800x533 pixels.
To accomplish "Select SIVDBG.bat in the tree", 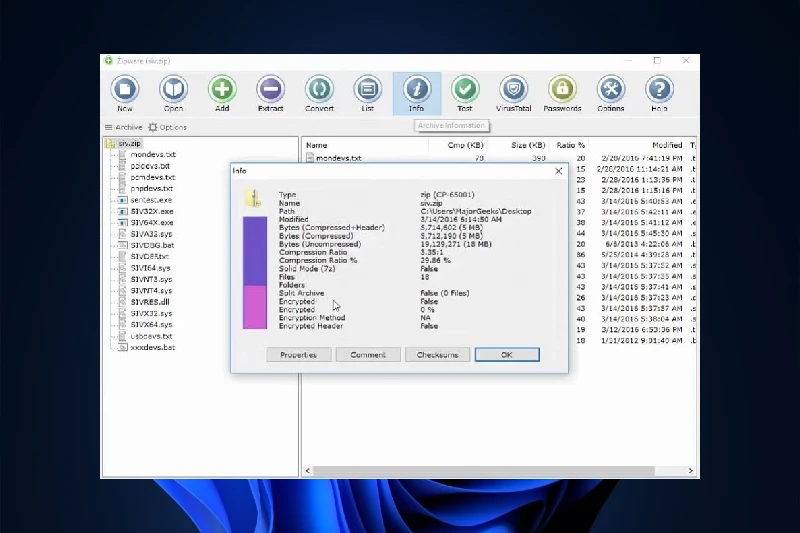I will coord(152,245).
